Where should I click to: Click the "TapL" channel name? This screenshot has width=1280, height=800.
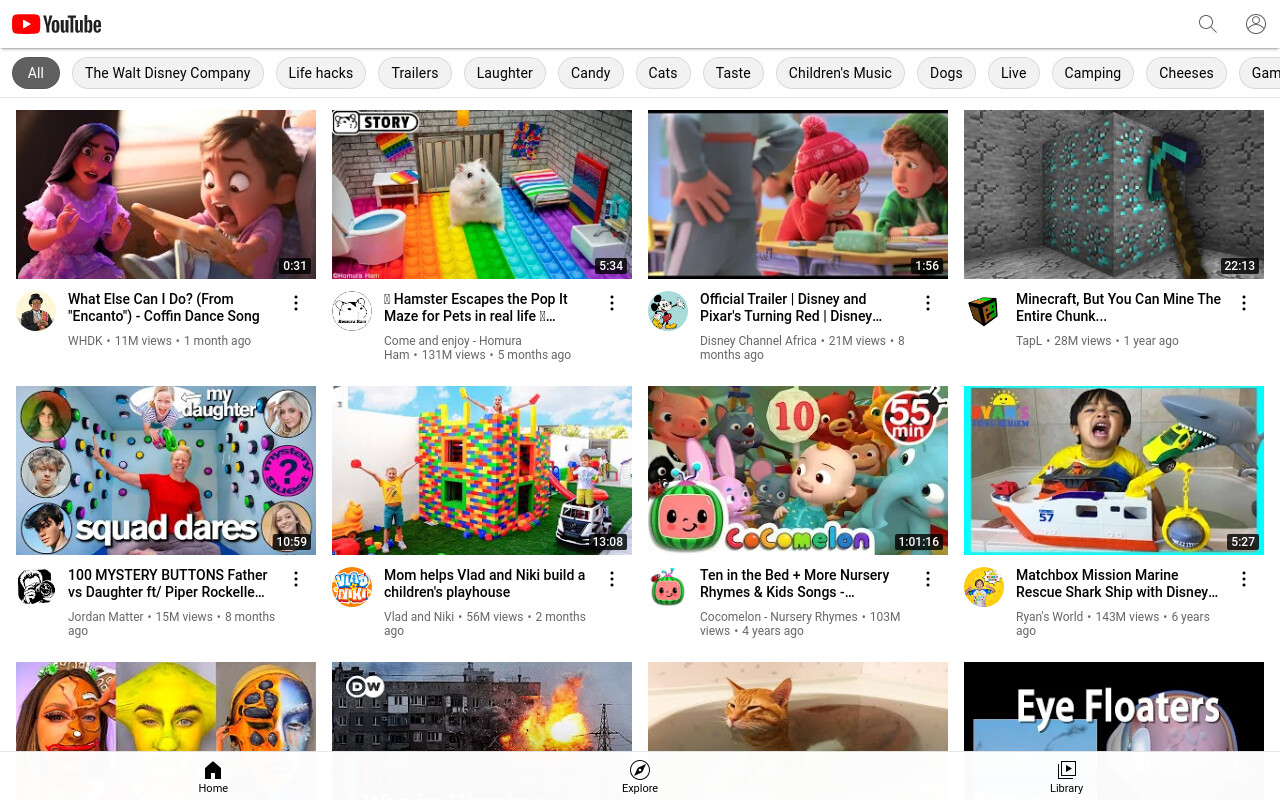(1029, 341)
